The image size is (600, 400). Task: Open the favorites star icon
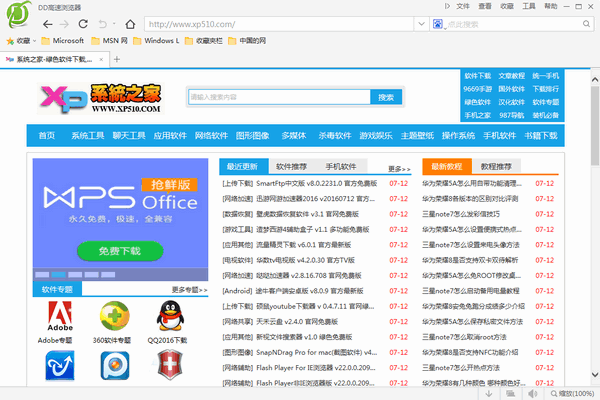[x=10, y=41]
